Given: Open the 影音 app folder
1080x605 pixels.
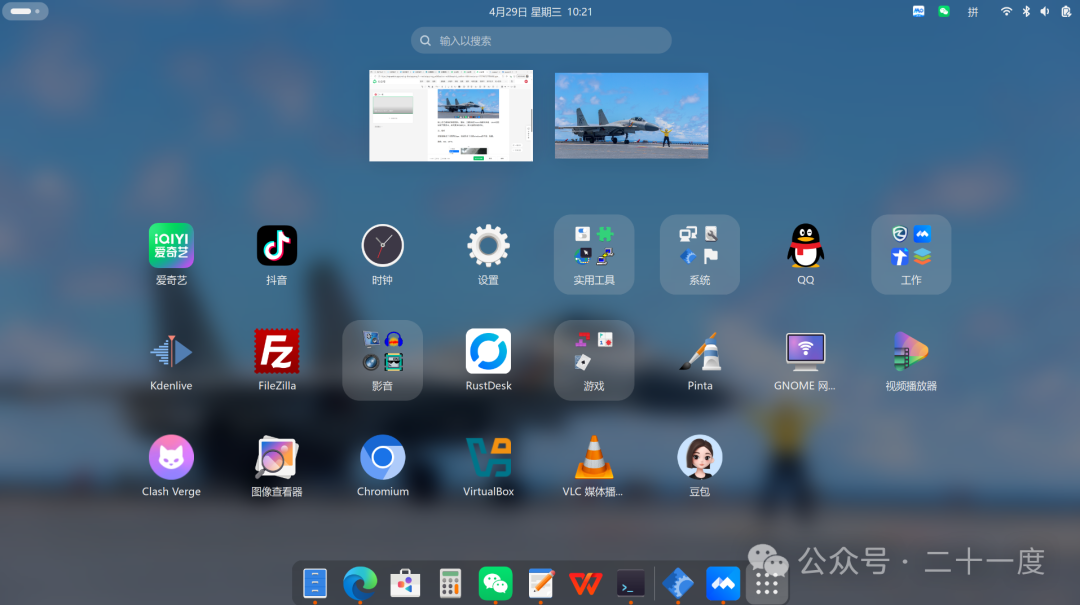Looking at the screenshot, I should (382, 360).
